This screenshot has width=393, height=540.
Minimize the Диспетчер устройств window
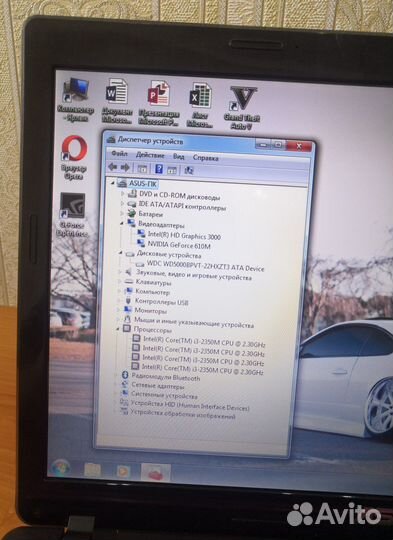[263, 145]
